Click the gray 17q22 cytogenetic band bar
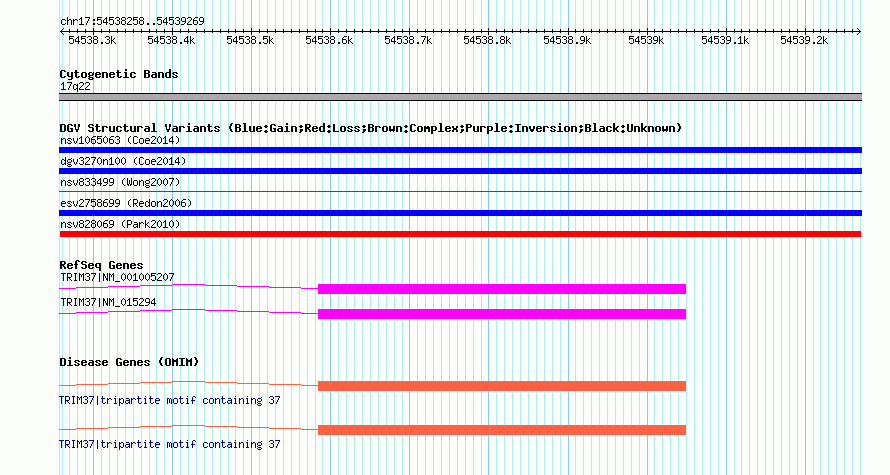 coord(460,97)
